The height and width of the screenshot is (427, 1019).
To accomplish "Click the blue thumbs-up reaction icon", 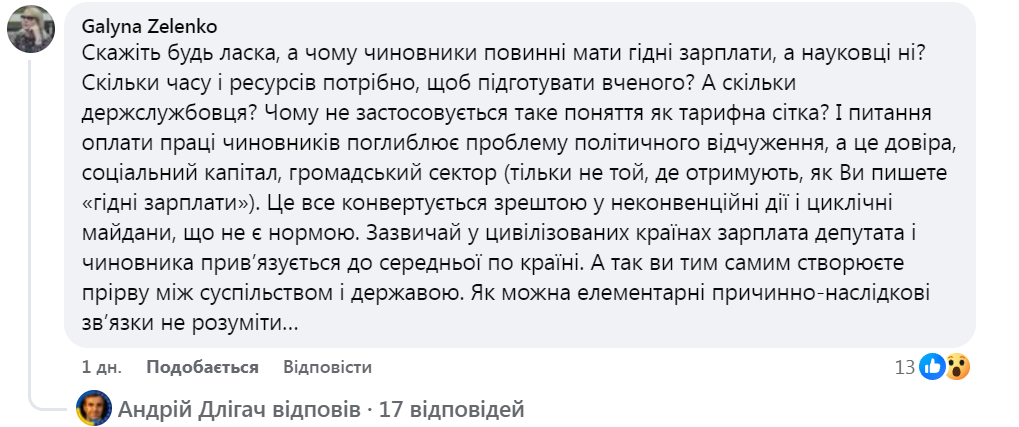I will click(933, 367).
